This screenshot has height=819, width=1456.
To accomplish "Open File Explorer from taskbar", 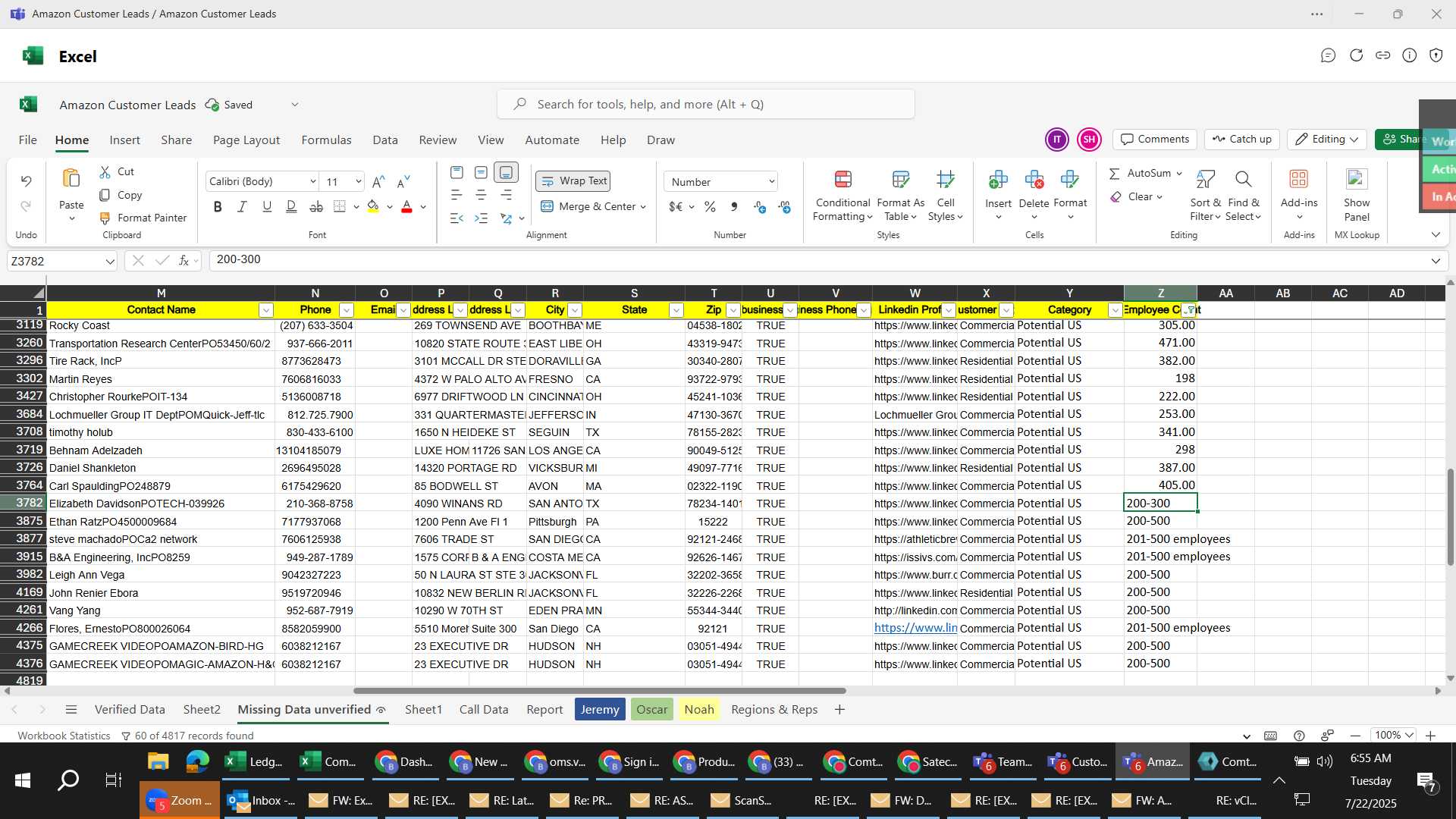I will pyautogui.click(x=158, y=761).
